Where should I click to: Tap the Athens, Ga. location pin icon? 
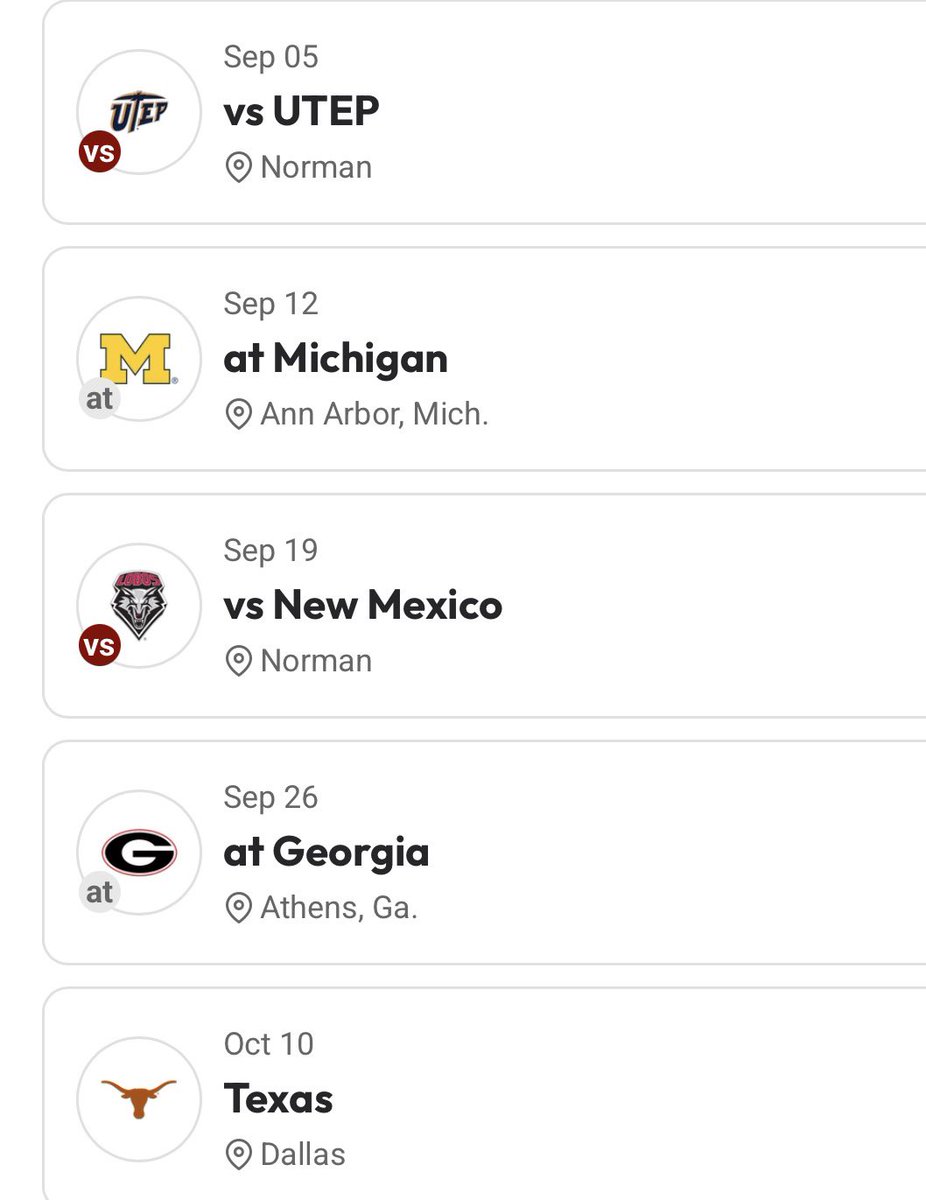click(x=238, y=908)
